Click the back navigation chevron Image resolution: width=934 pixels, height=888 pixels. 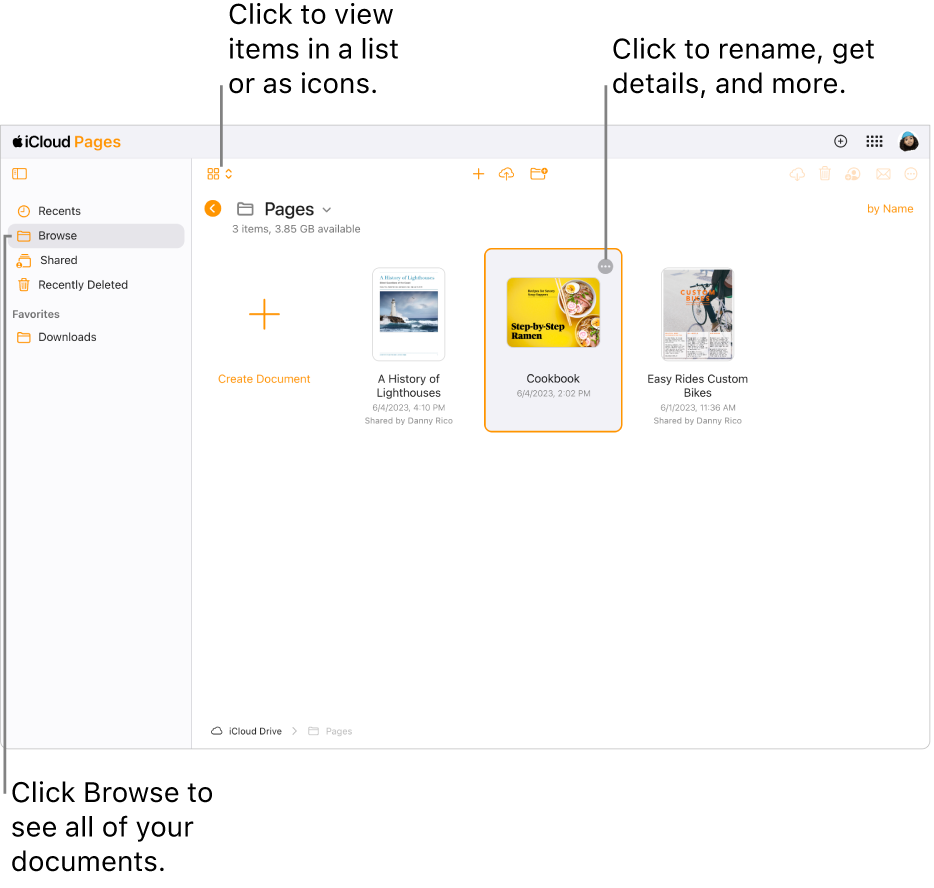[x=212, y=208]
